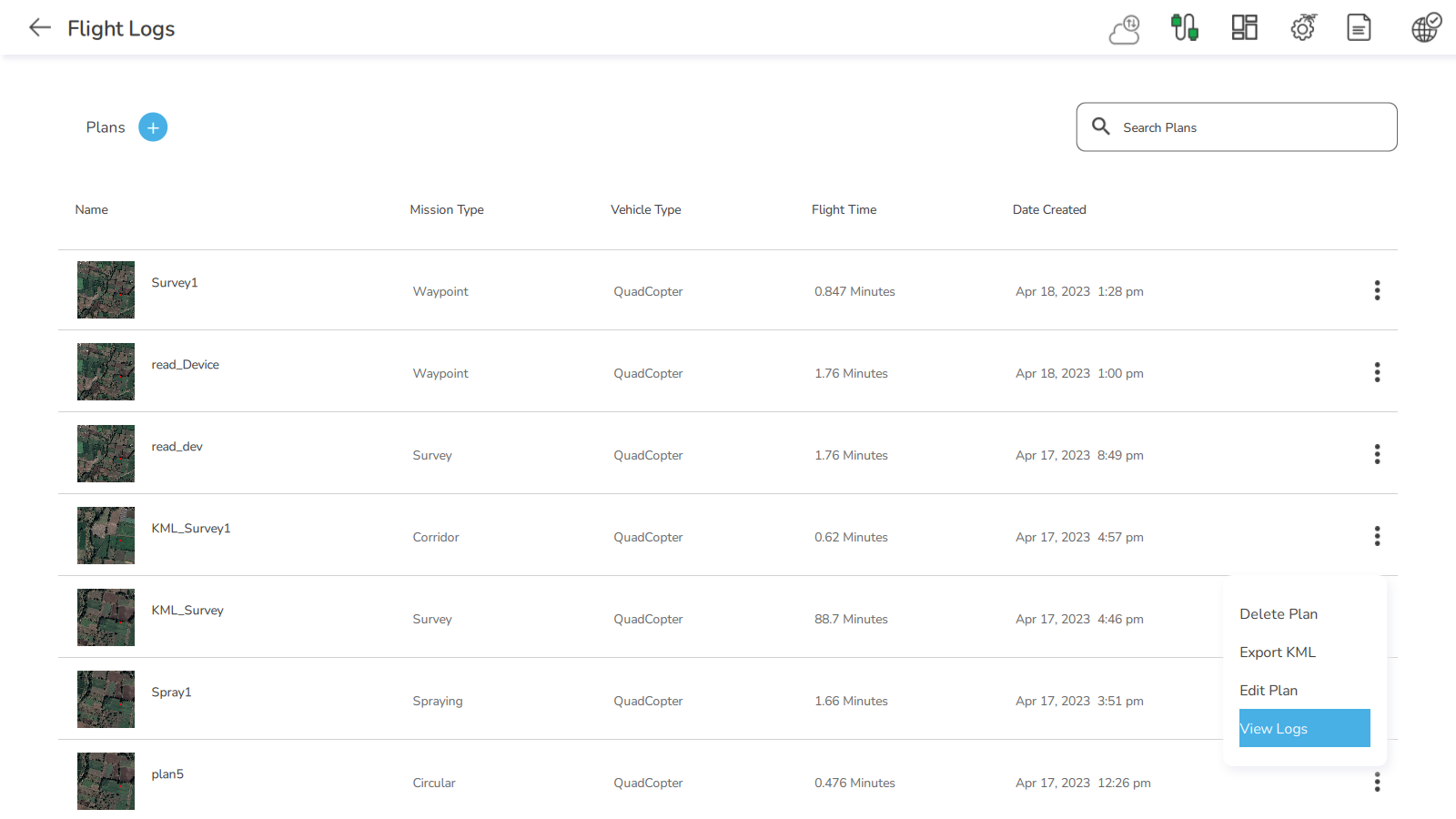Add a new plan with plus button
Screen dimensions: 1456x819
153,127
